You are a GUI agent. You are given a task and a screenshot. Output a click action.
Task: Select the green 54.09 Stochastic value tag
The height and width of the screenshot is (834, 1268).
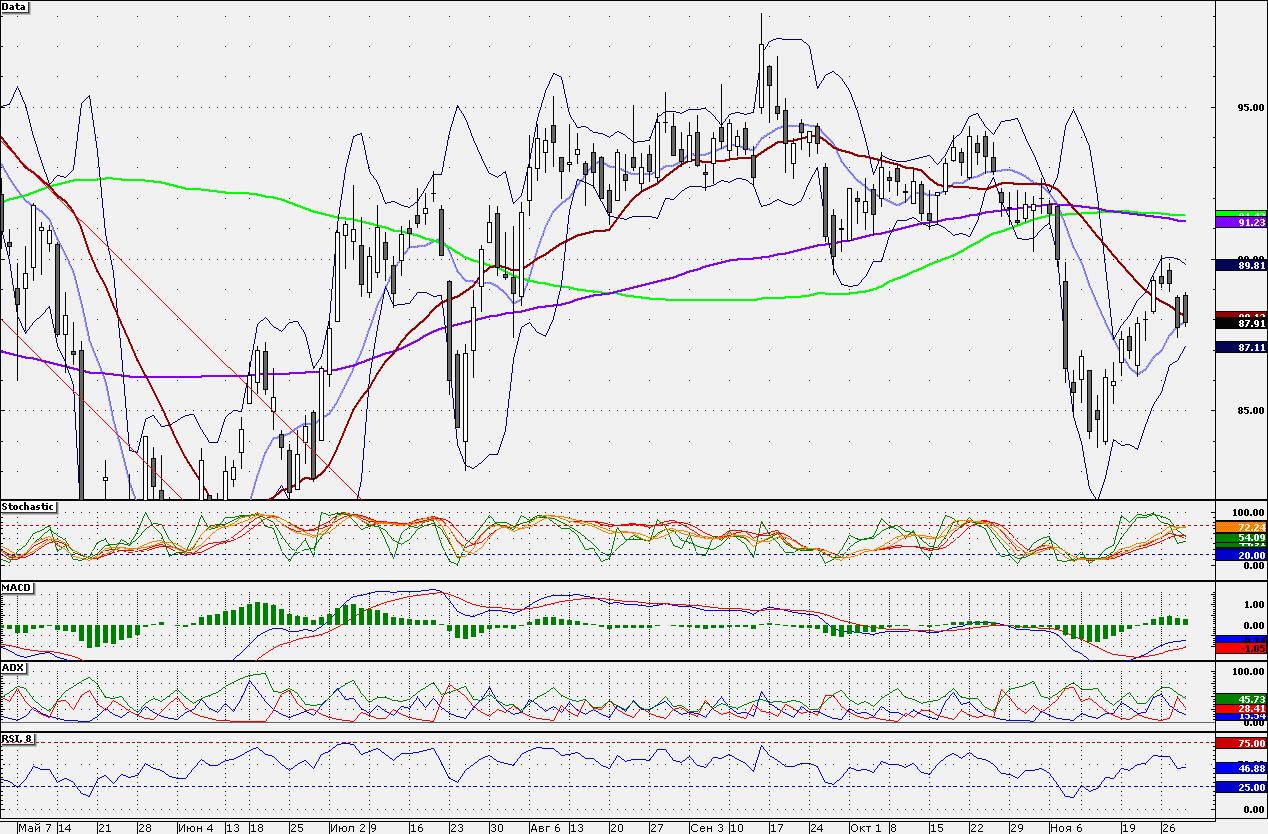point(1240,537)
